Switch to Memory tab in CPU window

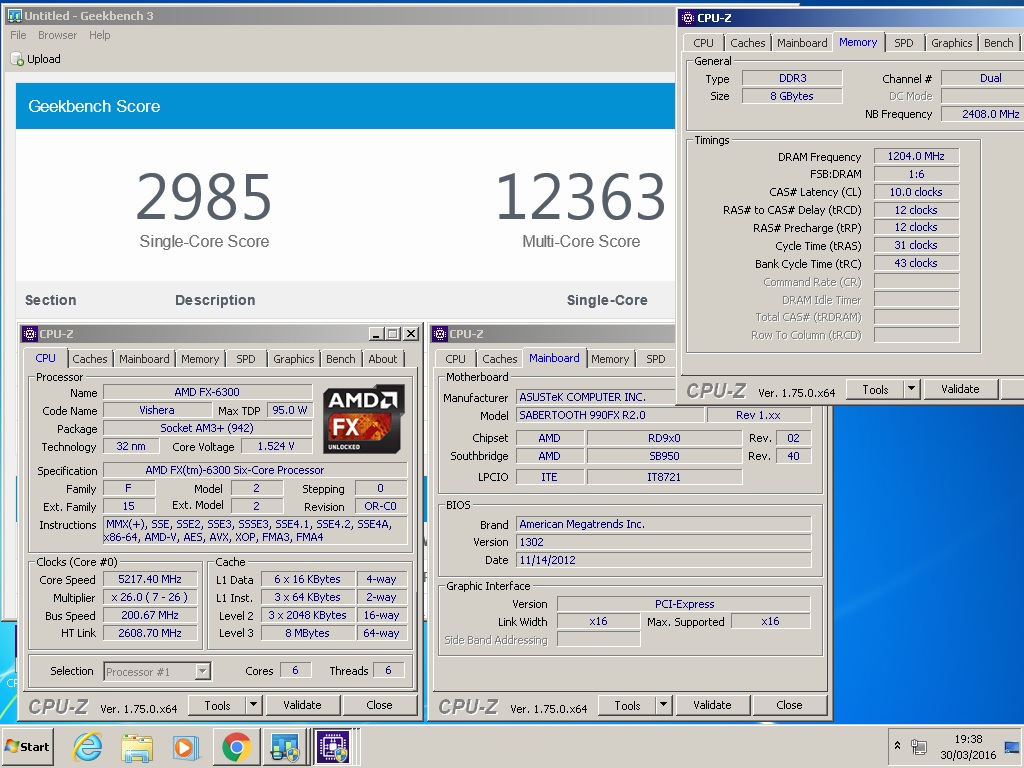tap(200, 359)
